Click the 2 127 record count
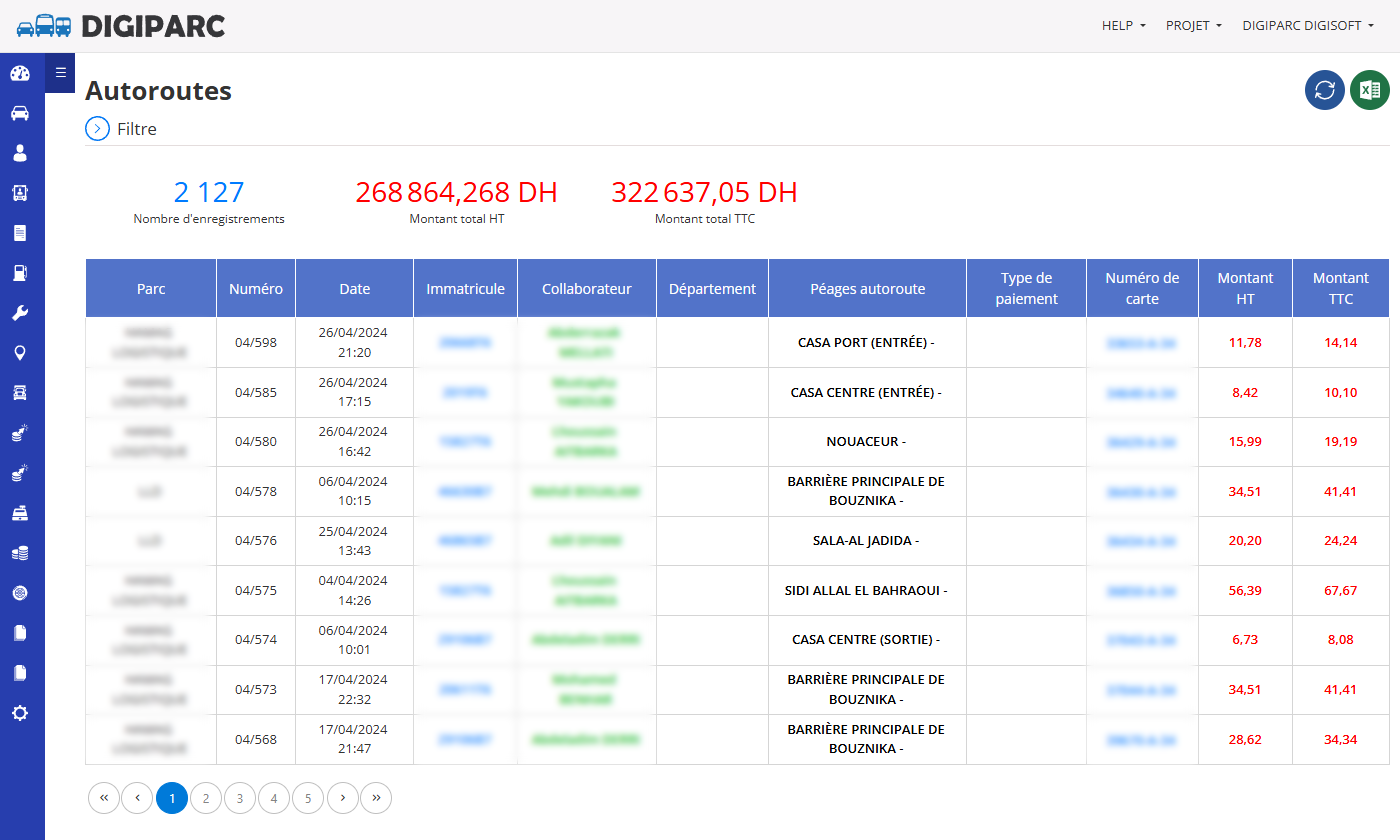 coord(209,192)
